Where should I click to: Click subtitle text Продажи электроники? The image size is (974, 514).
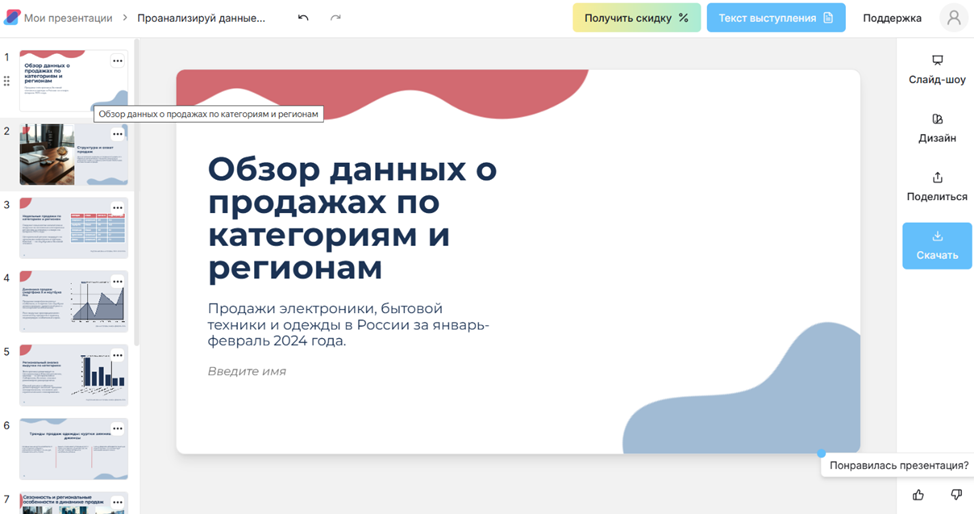(x=348, y=324)
